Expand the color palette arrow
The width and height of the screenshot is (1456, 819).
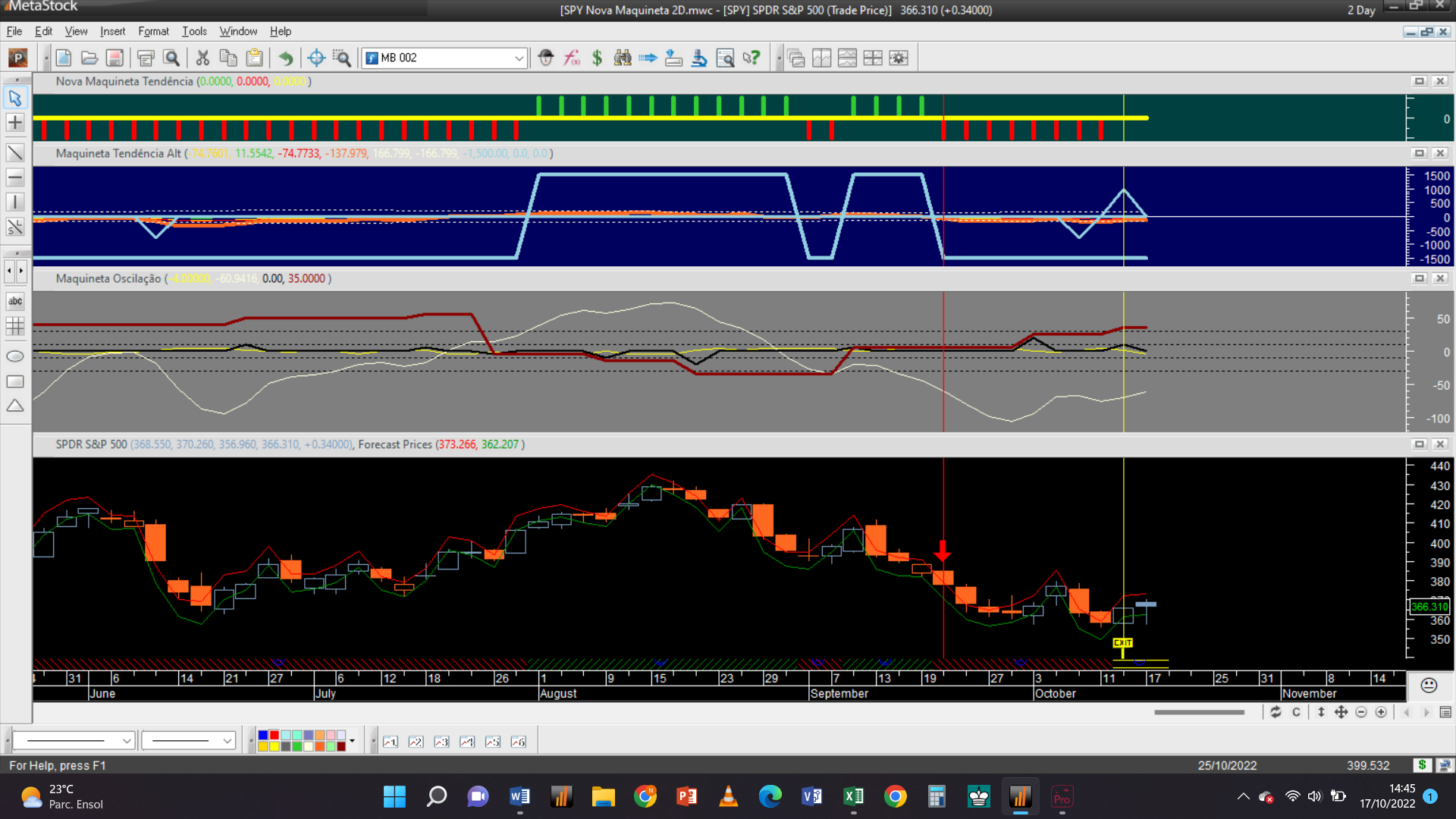[352, 741]
